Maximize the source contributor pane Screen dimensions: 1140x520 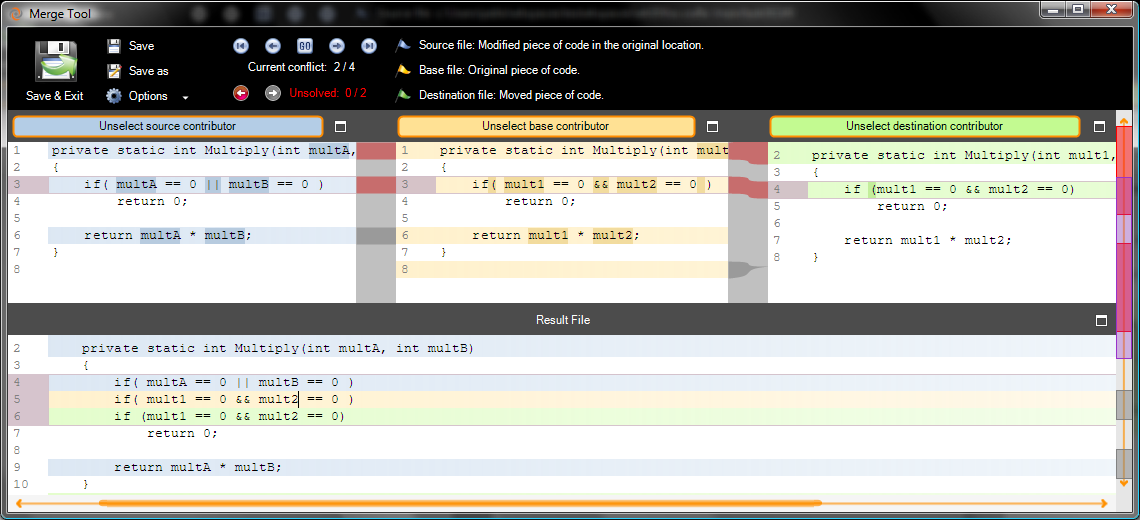click(x=340, y=127)
